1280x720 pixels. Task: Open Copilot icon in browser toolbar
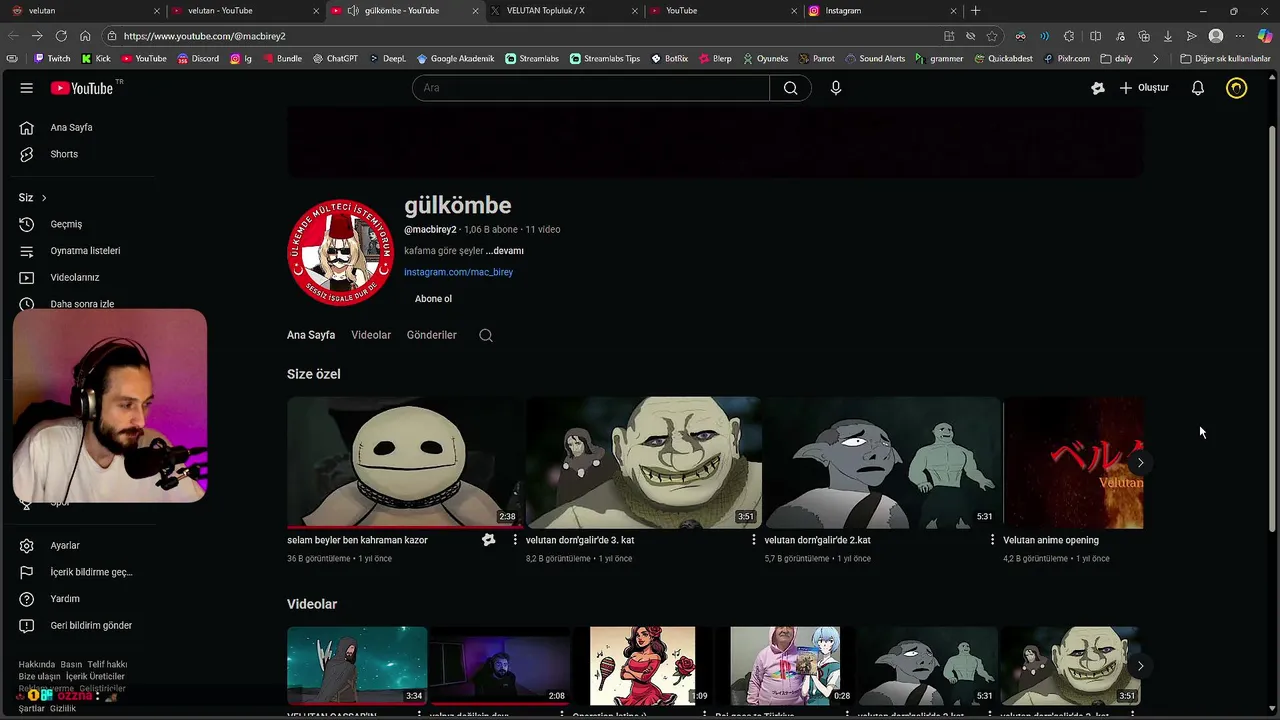pos(1265,36)
